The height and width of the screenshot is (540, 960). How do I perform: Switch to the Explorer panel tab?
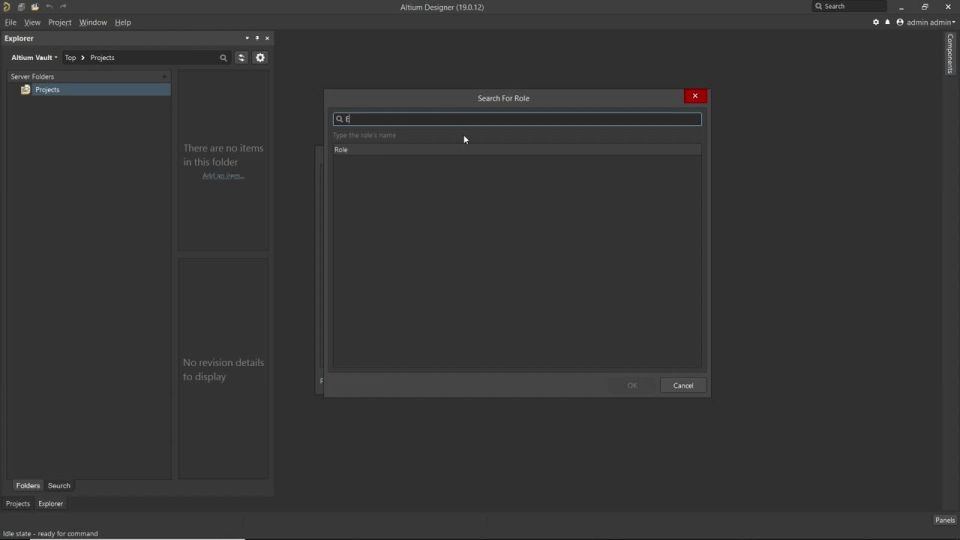[x=51, y=504]
